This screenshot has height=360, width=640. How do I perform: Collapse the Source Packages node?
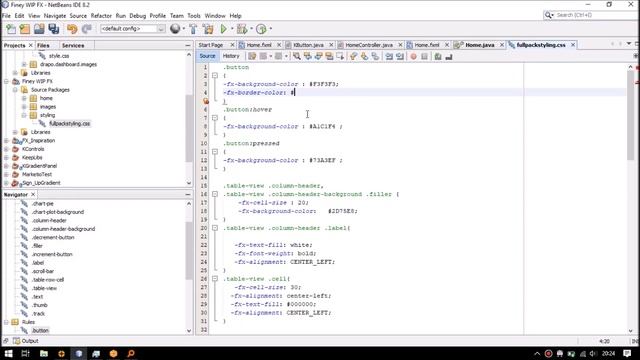(x=15, y=90)
